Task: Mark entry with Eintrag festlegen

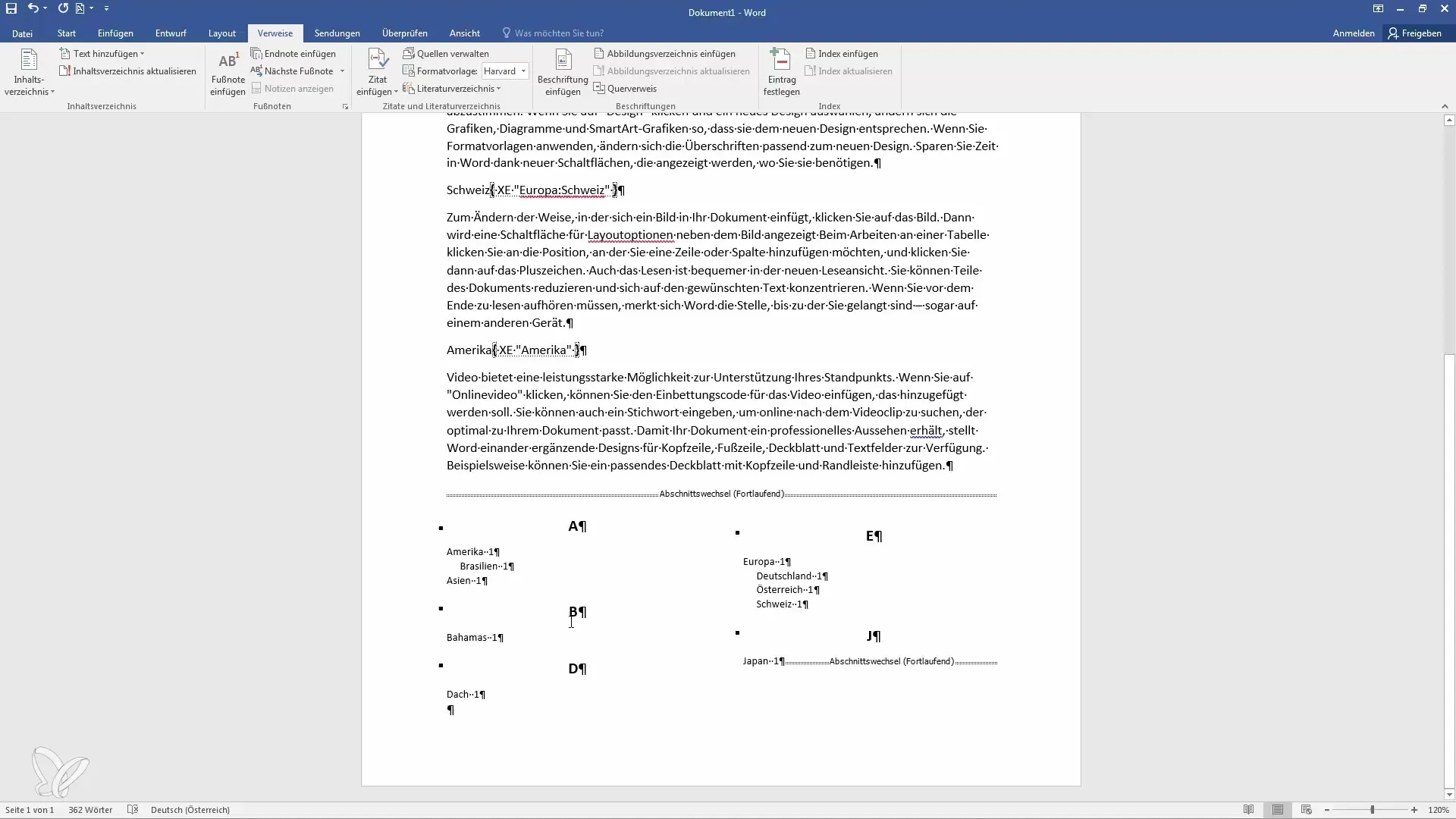Action: (x=781, y=73)
